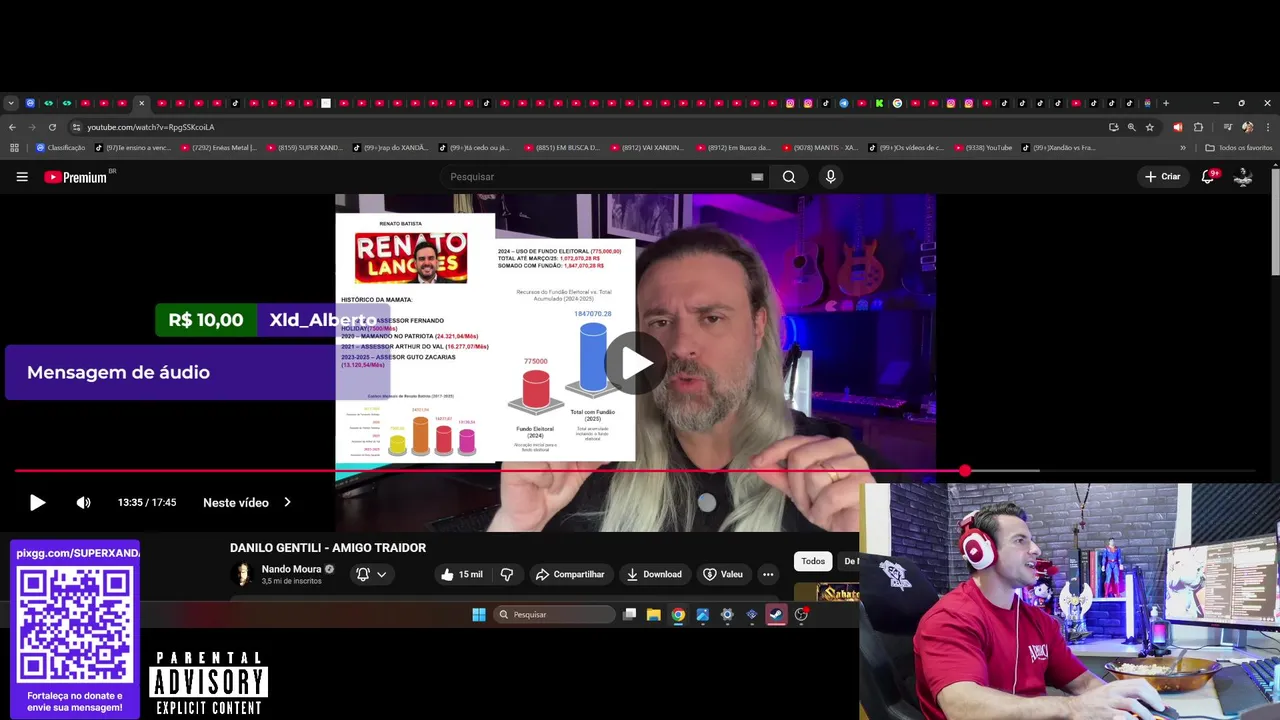
Task: Click the Download button under the video
Action: pyautogui.click(x=654, y=574)
